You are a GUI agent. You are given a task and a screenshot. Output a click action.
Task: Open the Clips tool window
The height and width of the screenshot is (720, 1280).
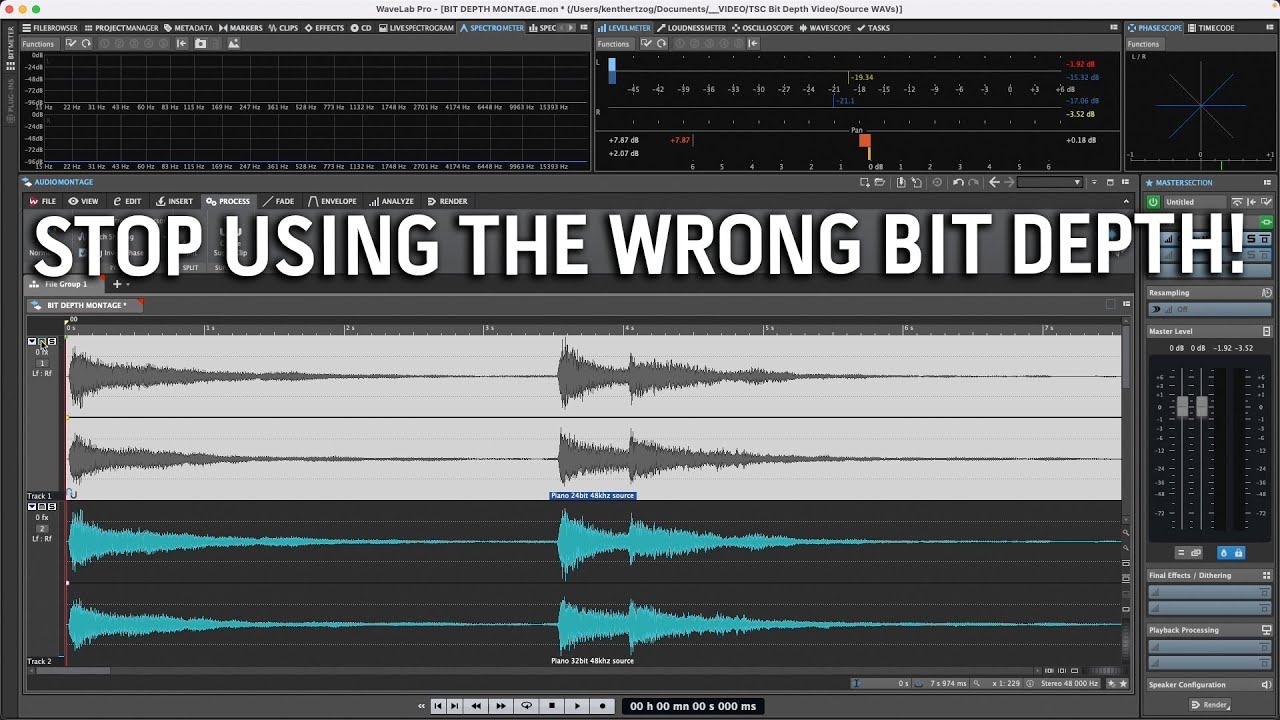(x=284, y=28)
